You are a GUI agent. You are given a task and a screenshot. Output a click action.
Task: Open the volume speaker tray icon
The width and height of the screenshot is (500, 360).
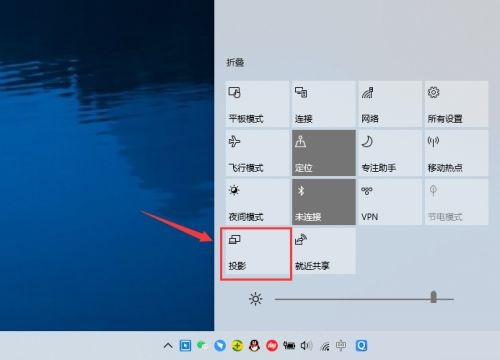coord(306,346)
